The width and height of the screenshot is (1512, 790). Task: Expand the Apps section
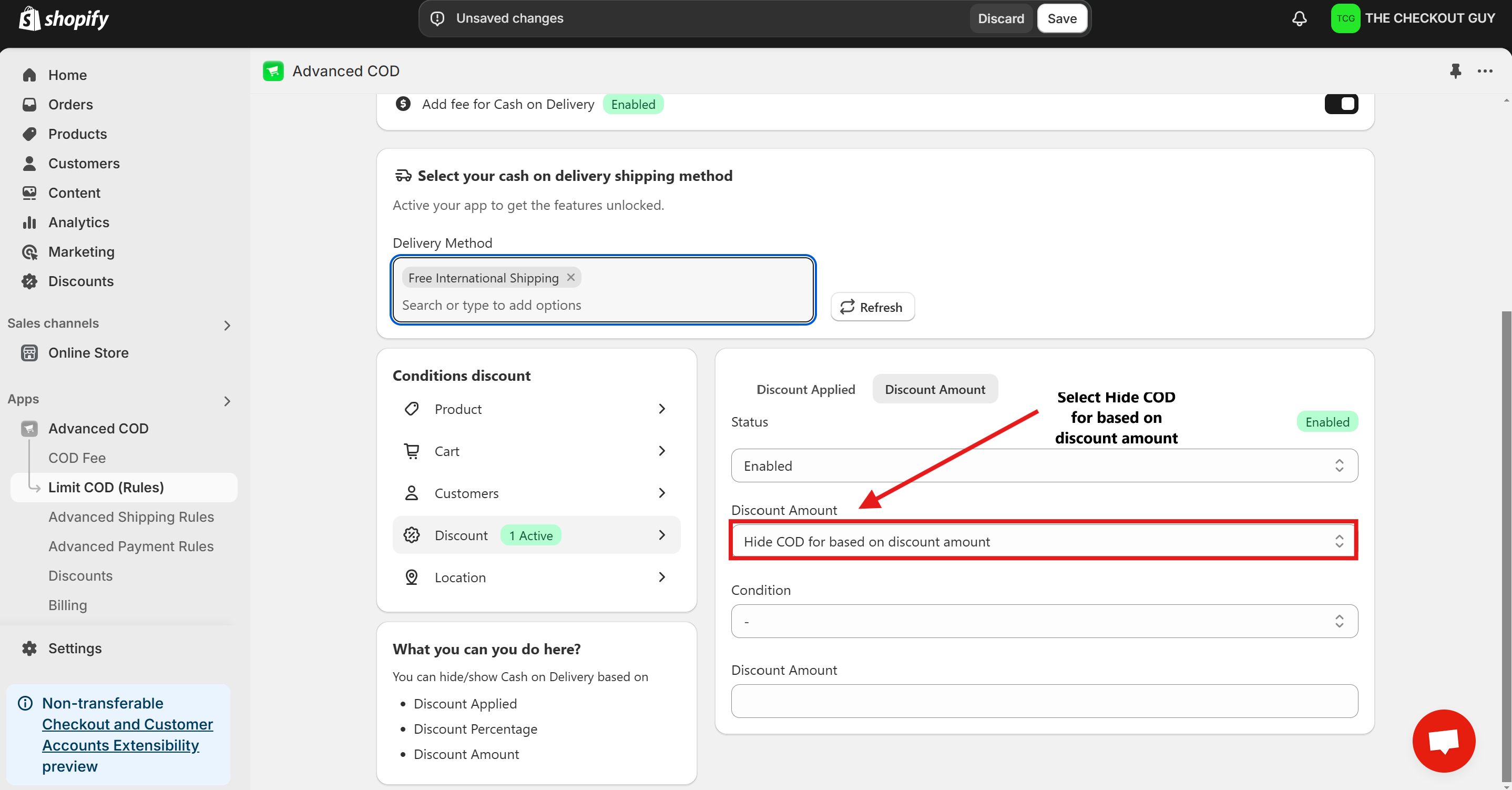point(227,401)
